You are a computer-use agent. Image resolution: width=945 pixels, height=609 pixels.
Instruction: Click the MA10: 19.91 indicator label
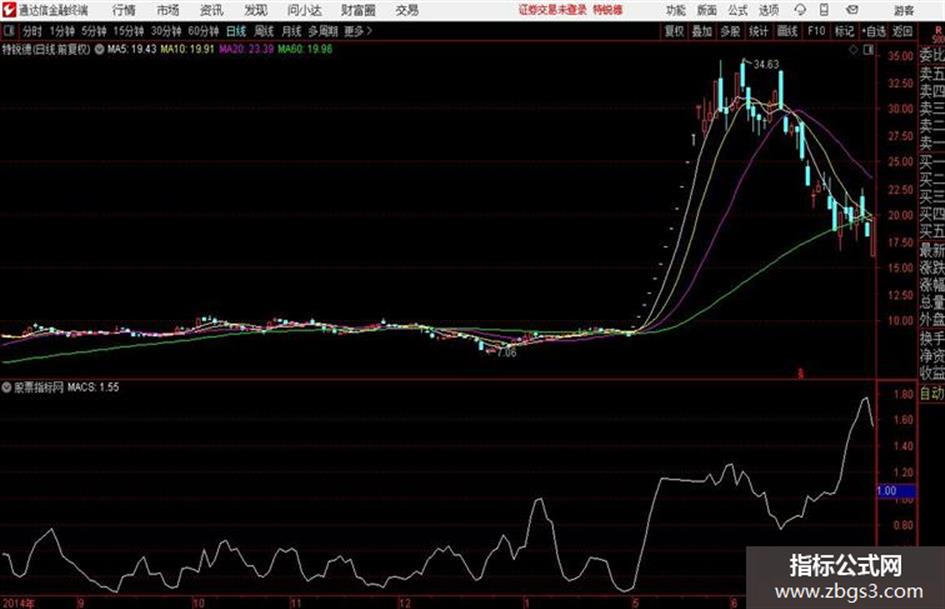pos(187,49)
